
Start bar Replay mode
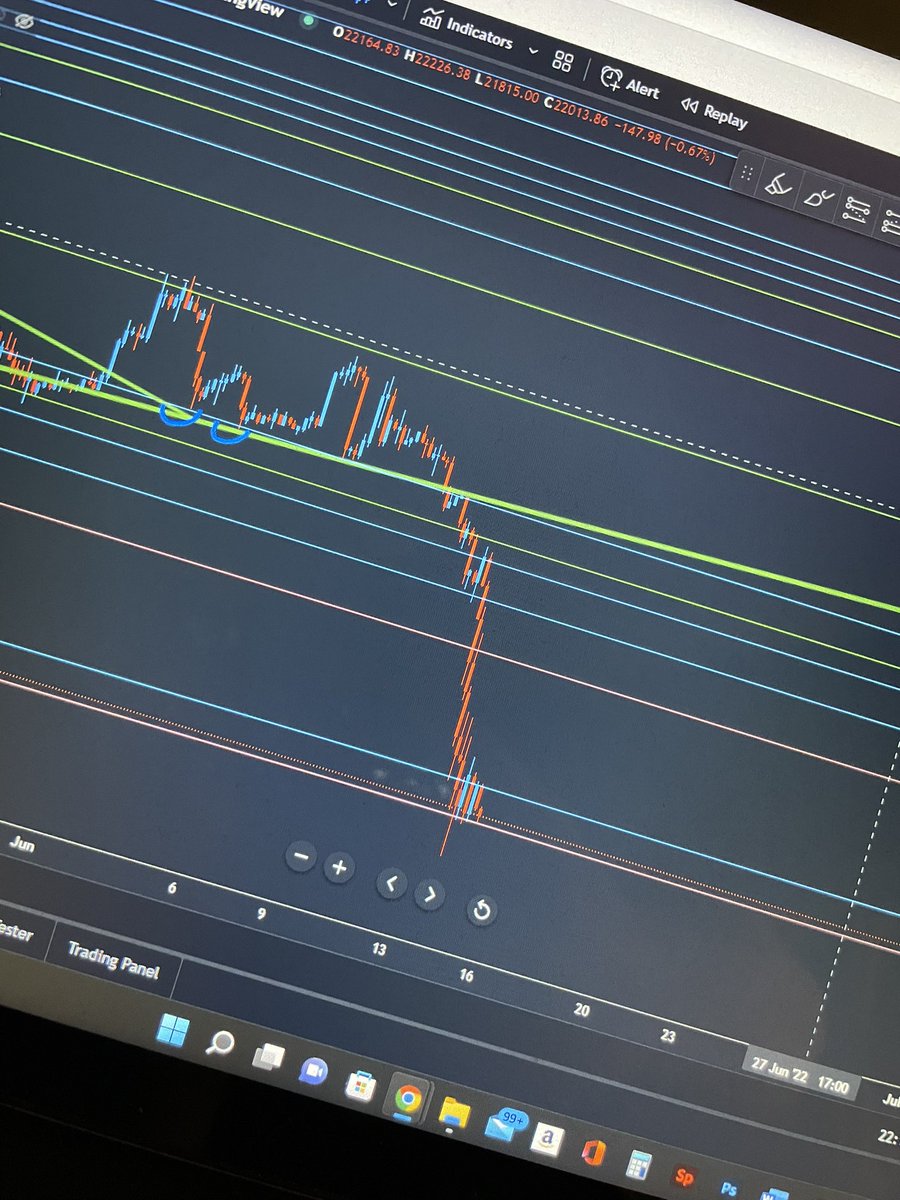click(x=714, y=111)
